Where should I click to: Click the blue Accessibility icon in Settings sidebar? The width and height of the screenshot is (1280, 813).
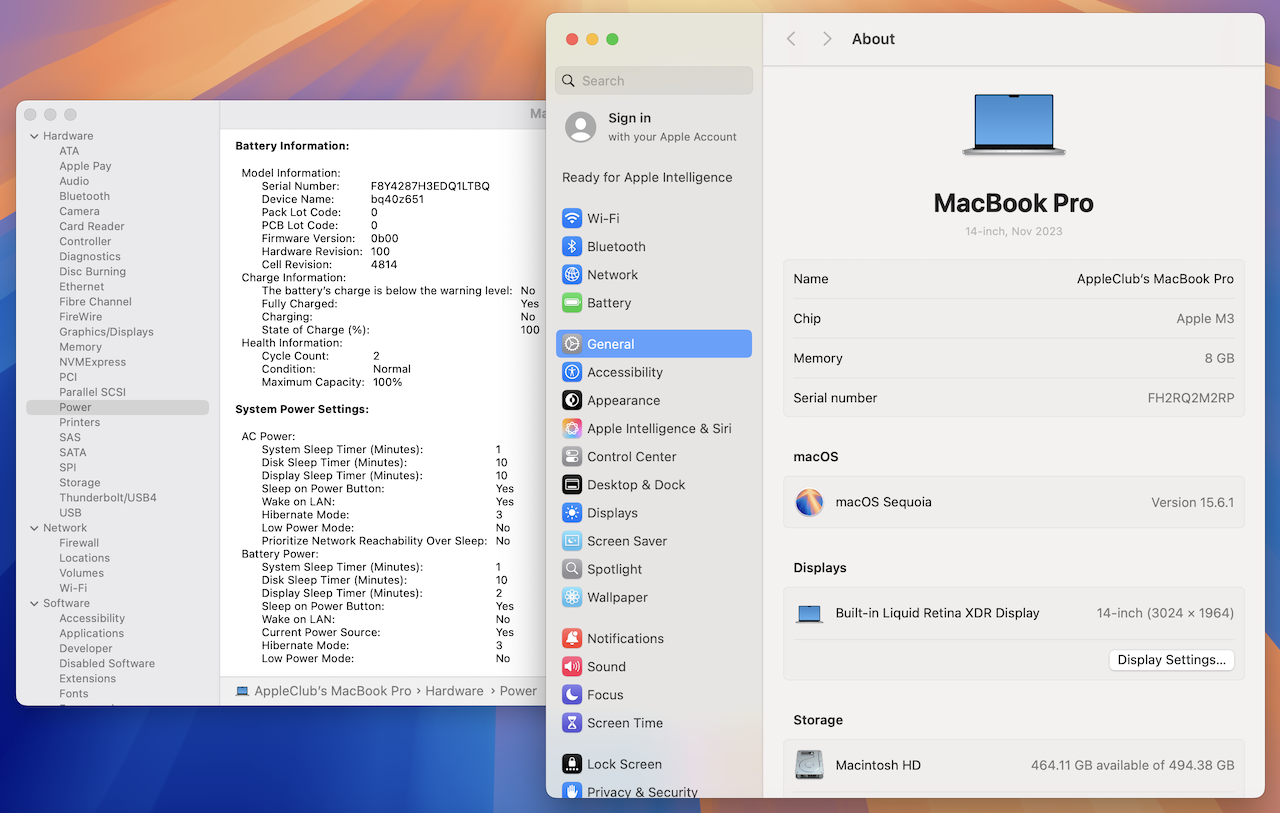pos(572,372)
